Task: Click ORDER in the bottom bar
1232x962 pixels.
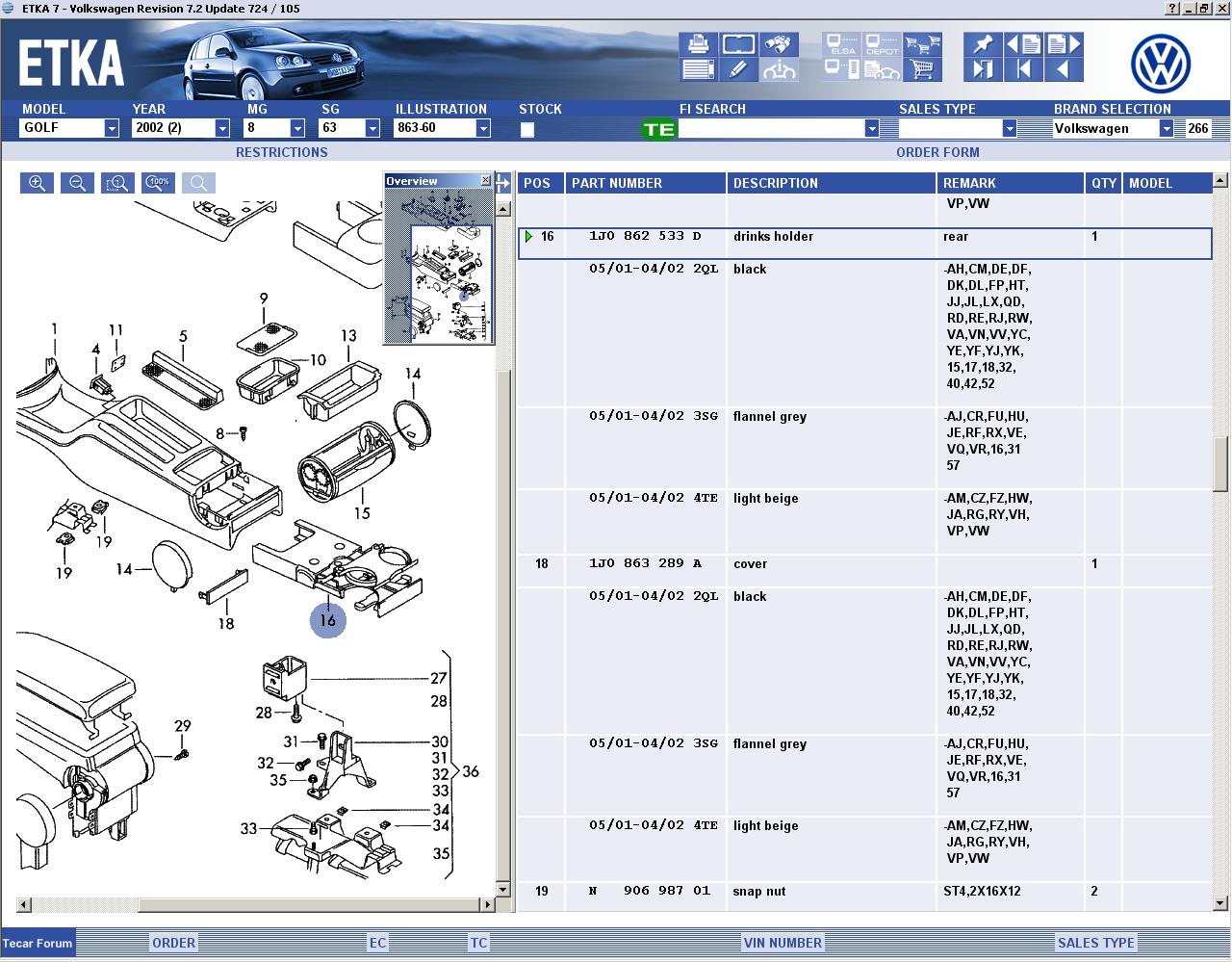Action: click(x=173, y=943)
